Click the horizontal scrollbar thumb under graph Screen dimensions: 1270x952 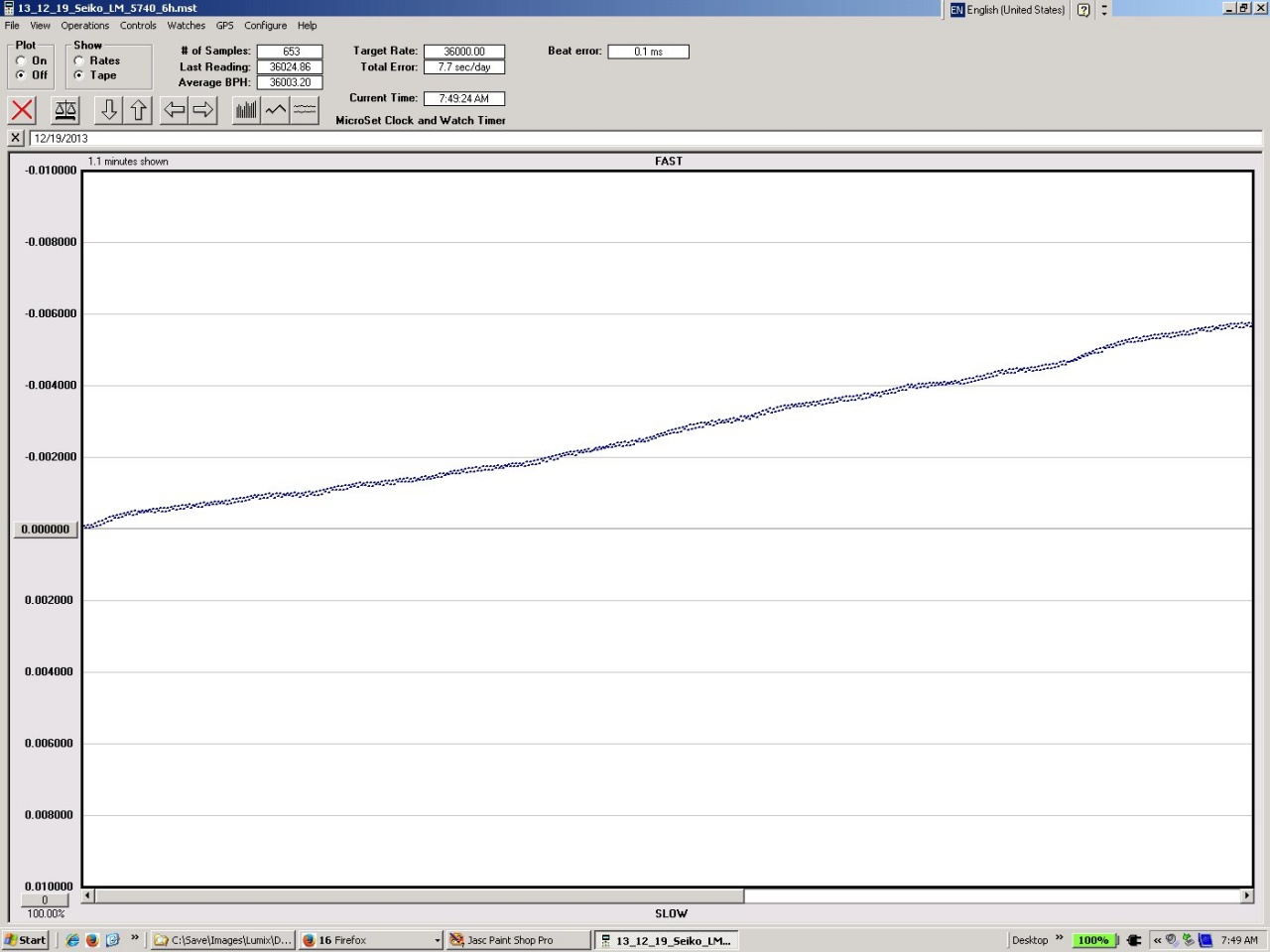click(419, 896)
